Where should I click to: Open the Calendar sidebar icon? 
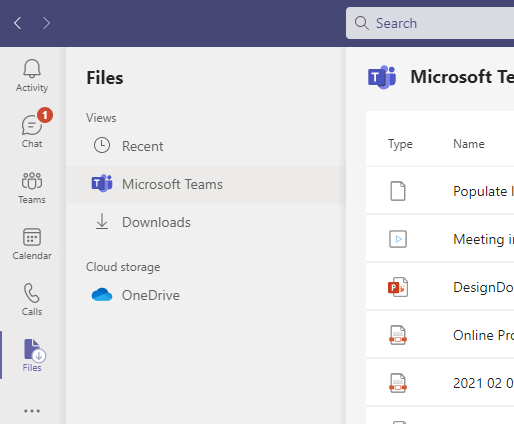point(32,244)
